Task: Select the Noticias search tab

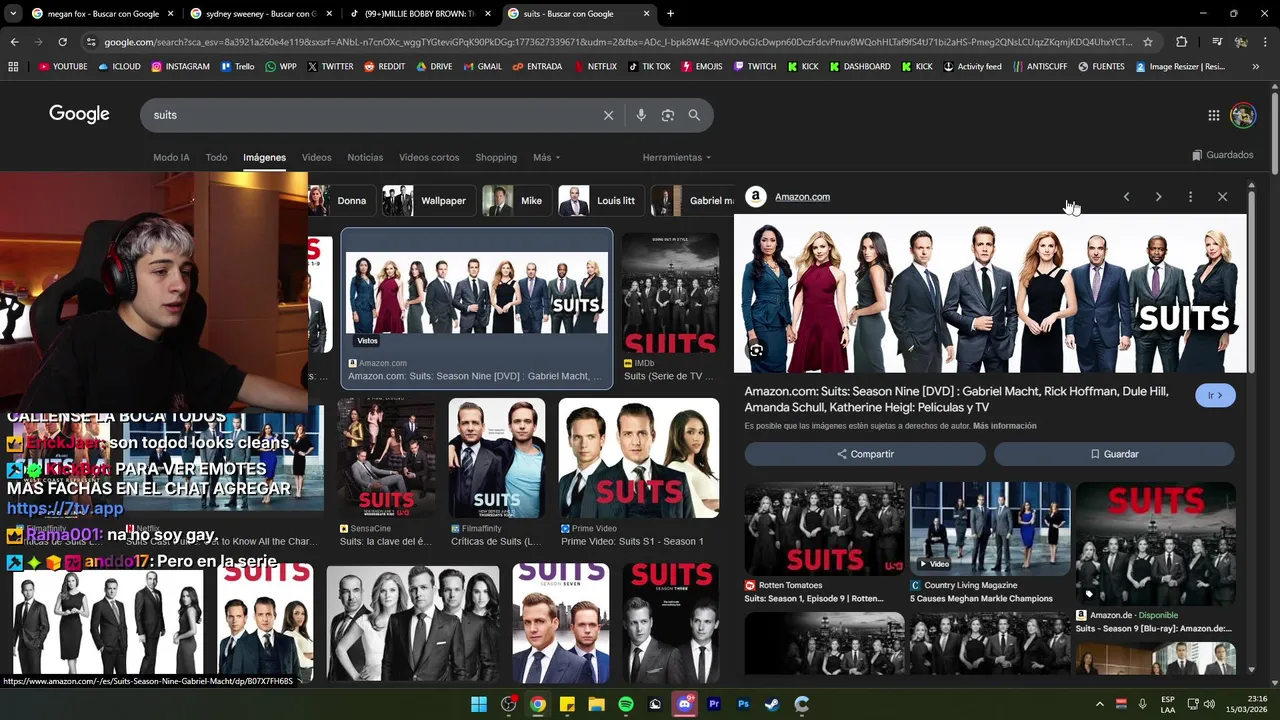Action: [365, 157]
